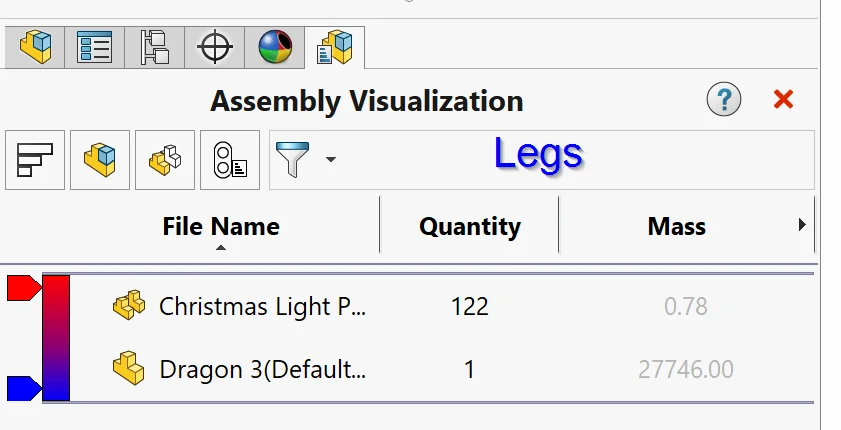
Task: Click the help question mark icon
Action: (724, 99)
